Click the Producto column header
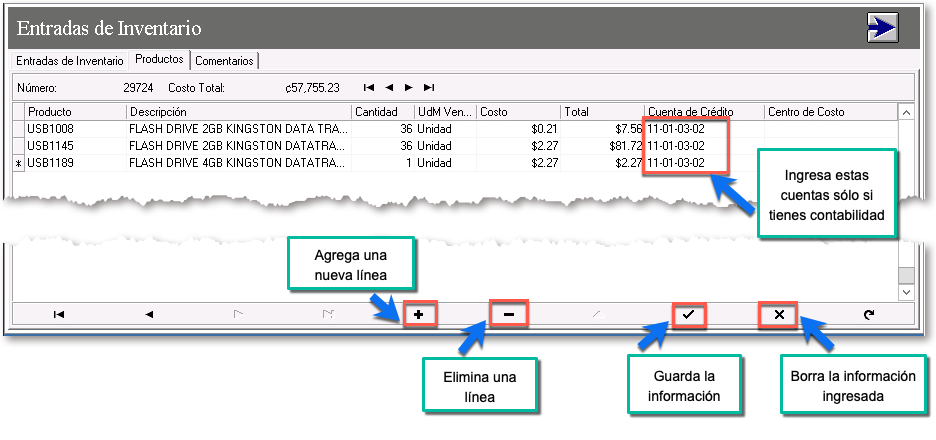Viewport: 936px width, 440px height. coord(75,112)
